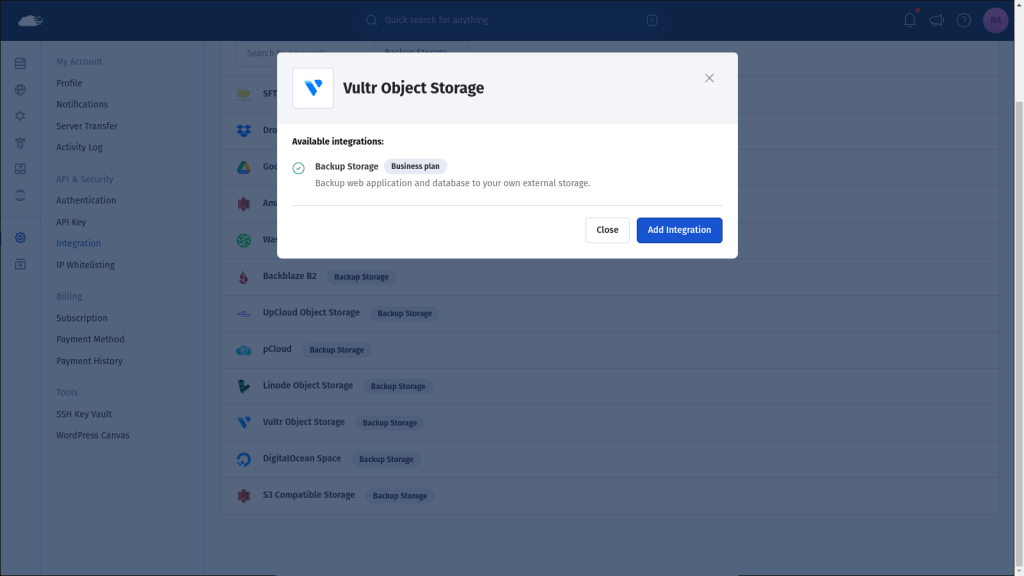The height and width of the screenshot is (576, 1024).
Task: Open the NA user avatar menu
Action: 995,20
